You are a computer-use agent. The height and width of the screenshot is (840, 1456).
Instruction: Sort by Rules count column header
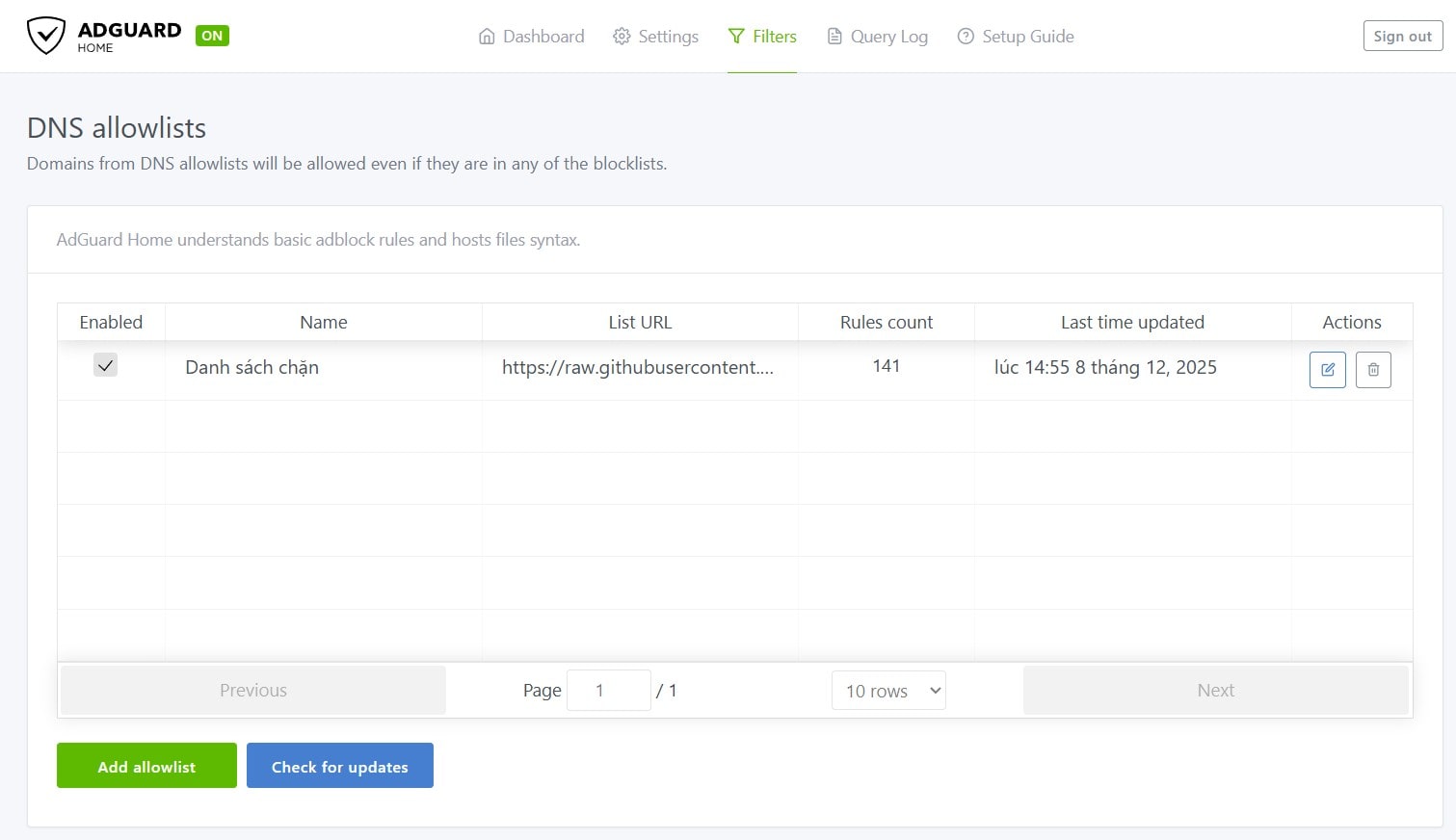(x=886, y=323)
